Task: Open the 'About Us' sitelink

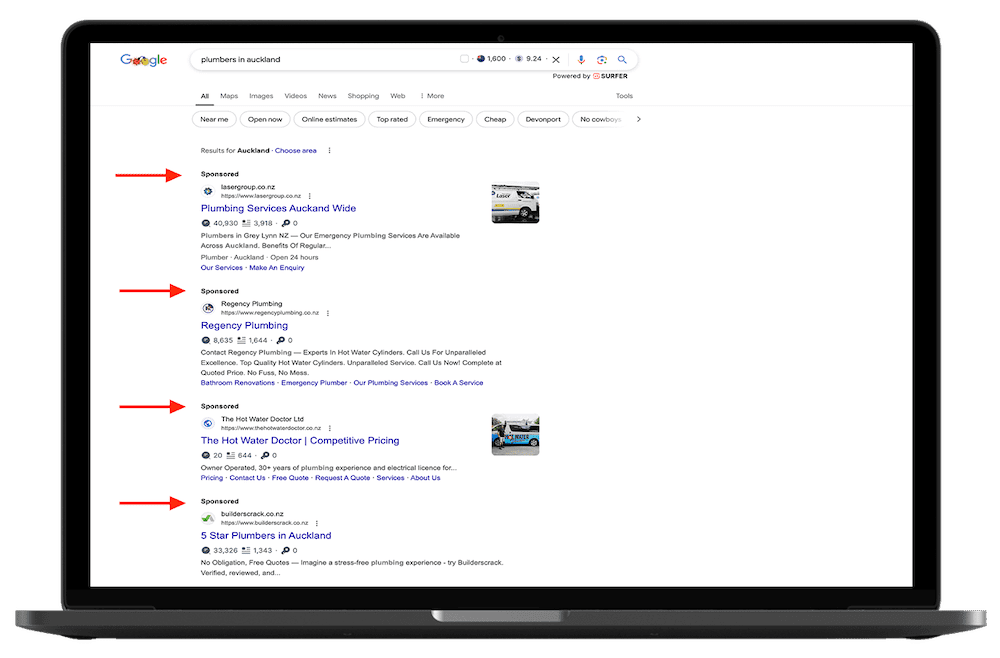Action: [x=425, y=478]
